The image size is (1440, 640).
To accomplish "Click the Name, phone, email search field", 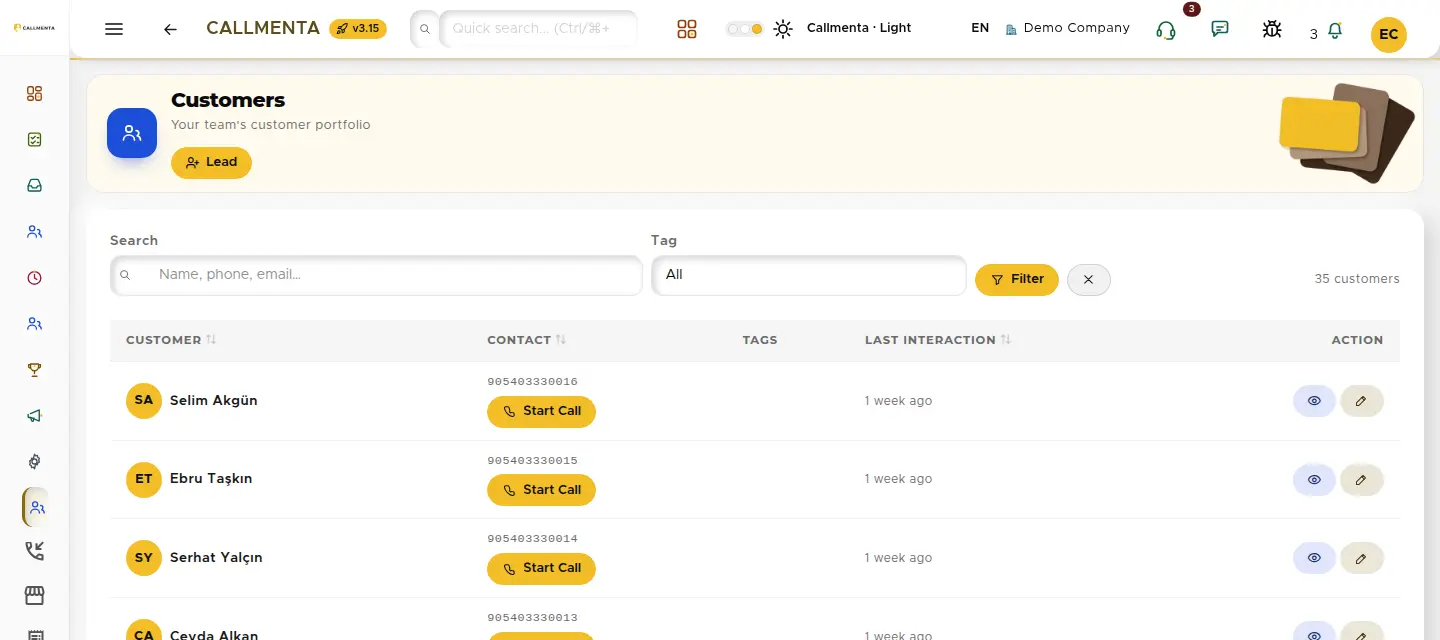I will pos(376,275).
